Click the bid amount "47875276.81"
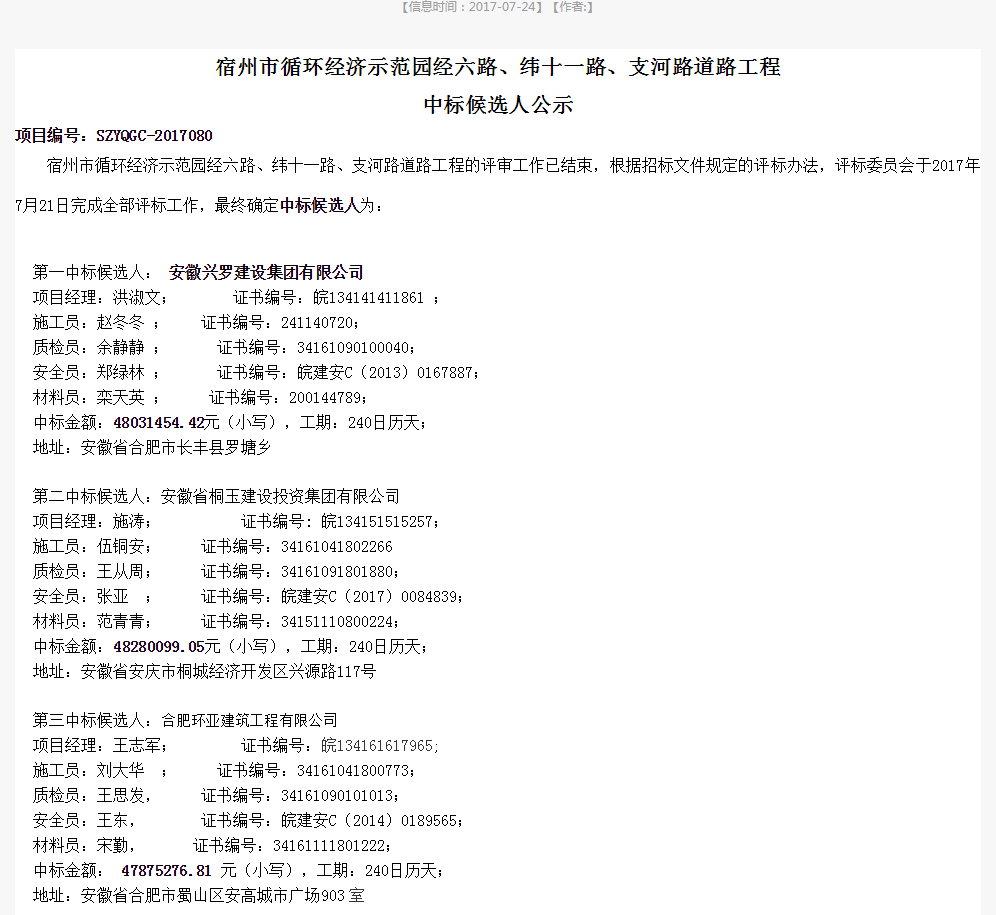996x915 pixels. (166, 871)
